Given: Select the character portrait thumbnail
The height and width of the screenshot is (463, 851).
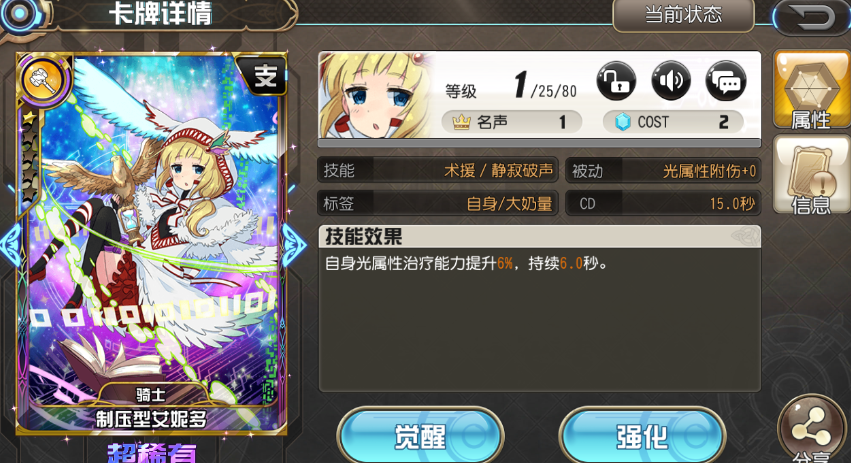Looking at the screenshot, I should tap(376, 96).
